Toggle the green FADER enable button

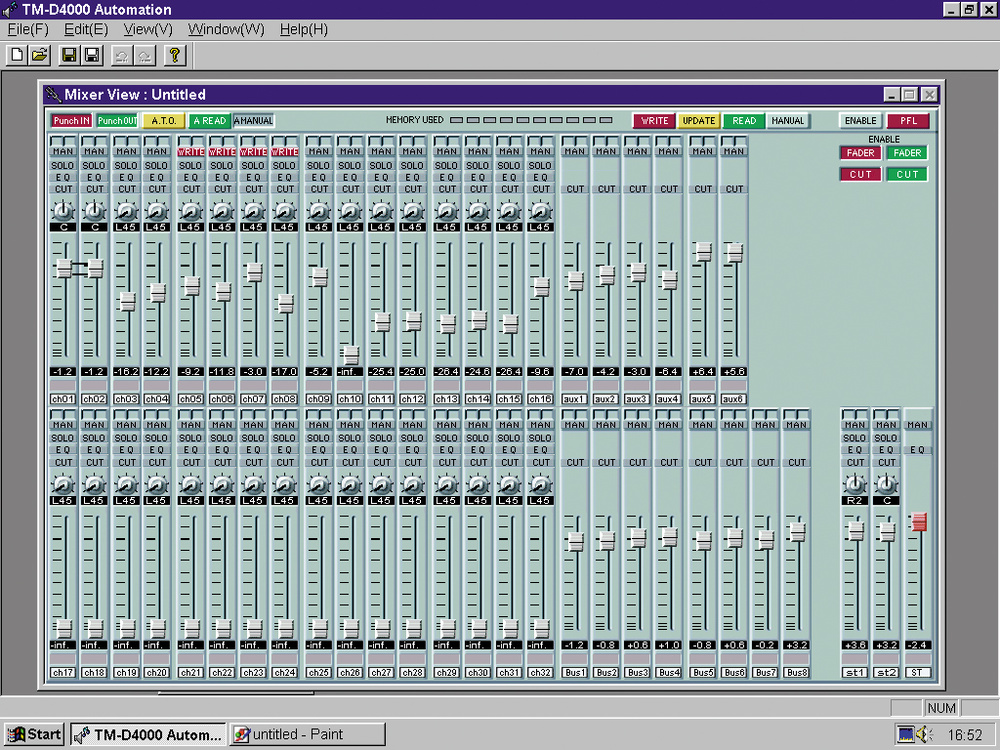point(907,153)
